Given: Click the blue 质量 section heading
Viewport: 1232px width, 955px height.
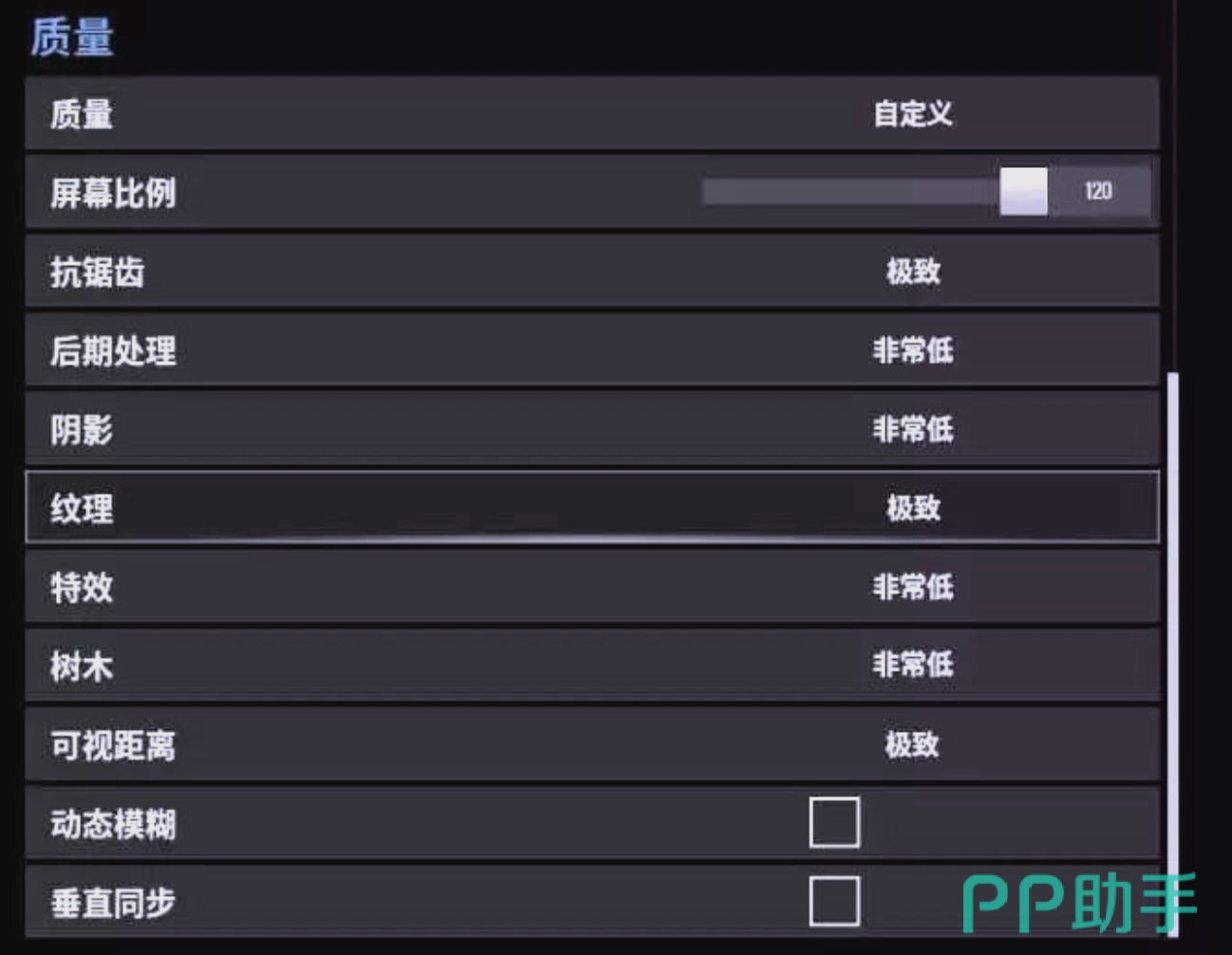Looking at the screenshot, I should point(72,38).
